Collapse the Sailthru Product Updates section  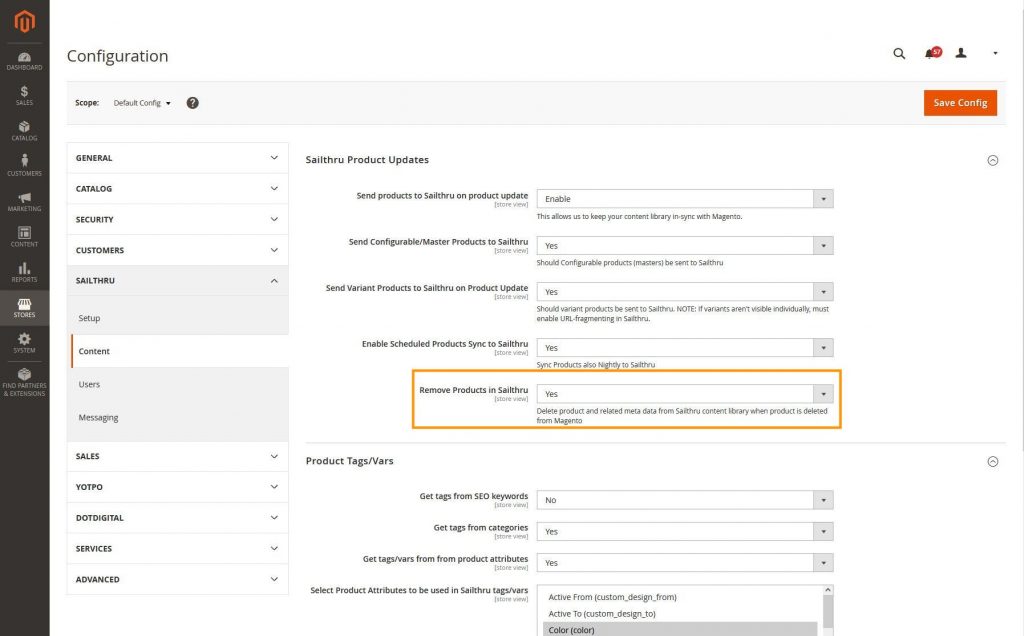click(x=992, y=160)
